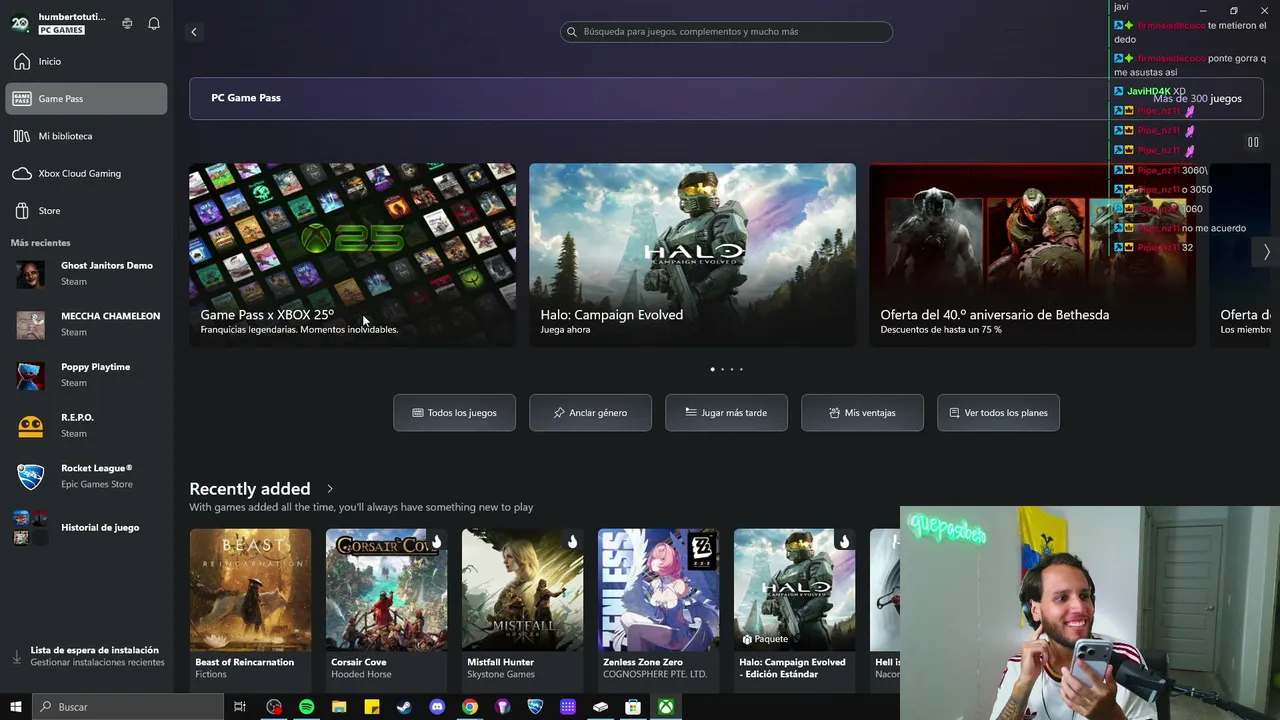
Task: Click the Todos los juegos button
Action: (455, 413)
